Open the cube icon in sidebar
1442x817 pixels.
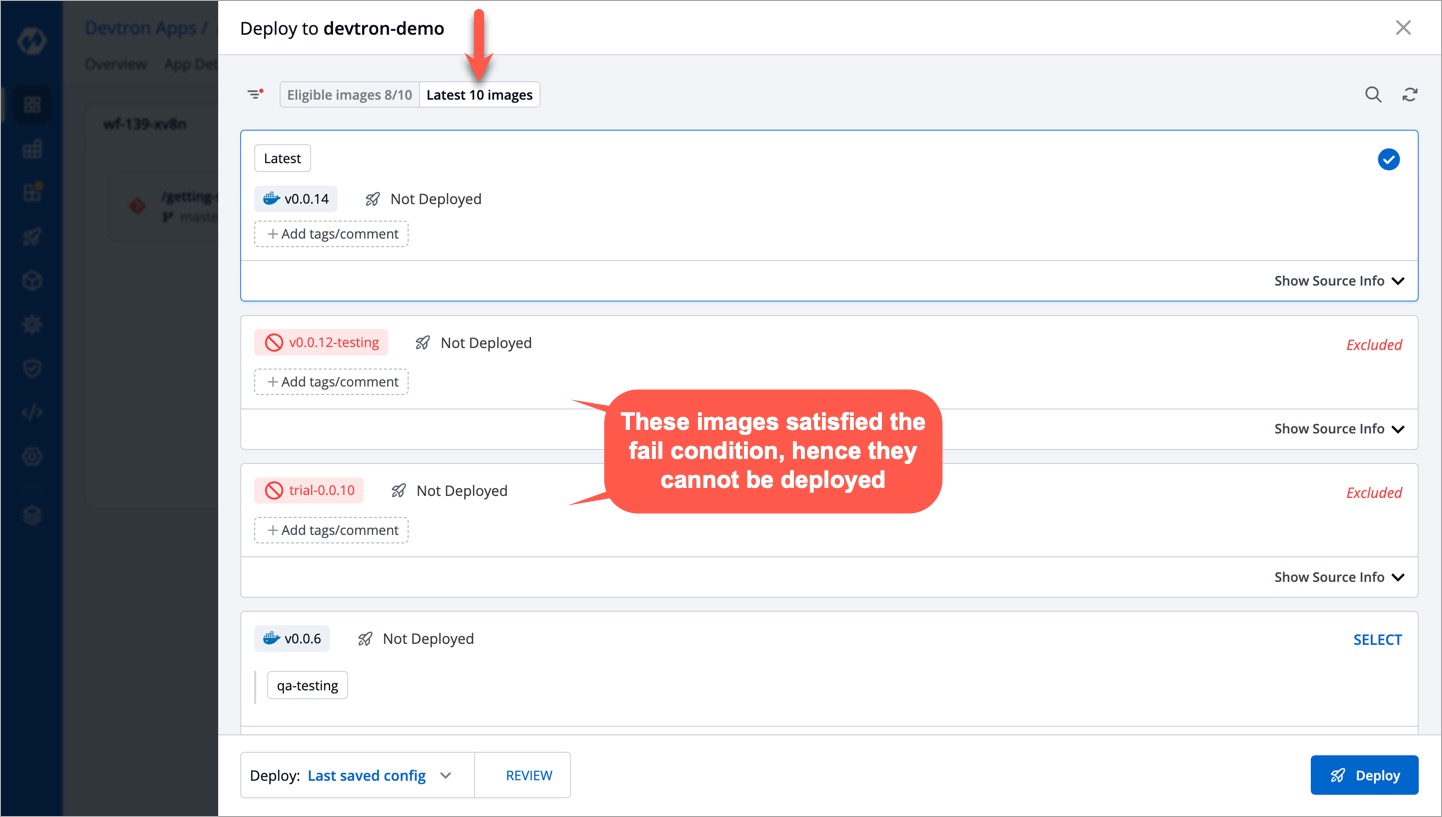32,281
